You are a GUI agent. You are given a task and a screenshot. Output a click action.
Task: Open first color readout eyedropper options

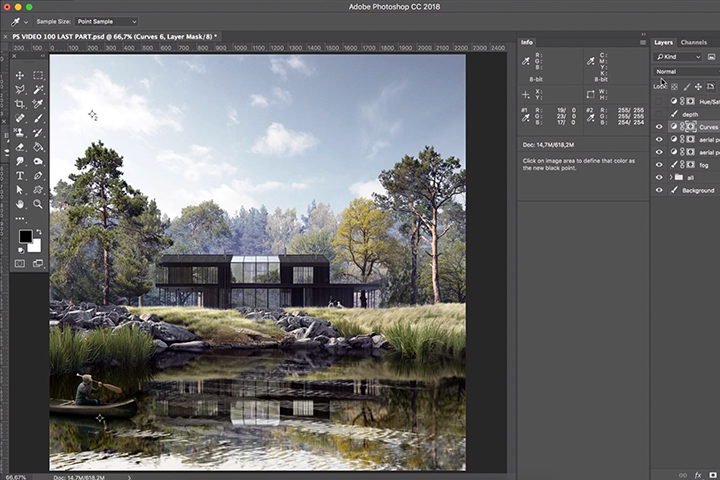point(526,61)
